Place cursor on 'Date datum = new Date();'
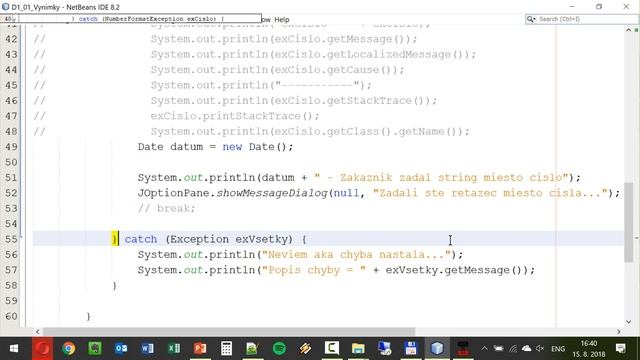Image resolution: width=640 pixels, height=360 pixels. (x=215, y=147)
